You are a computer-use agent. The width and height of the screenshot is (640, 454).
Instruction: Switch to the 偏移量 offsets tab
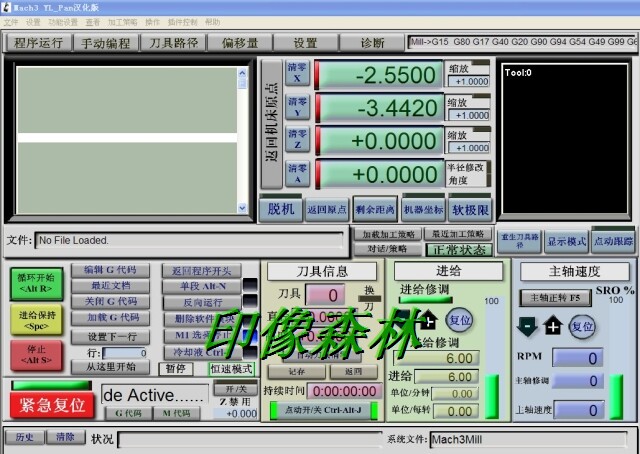coord(240,42)
